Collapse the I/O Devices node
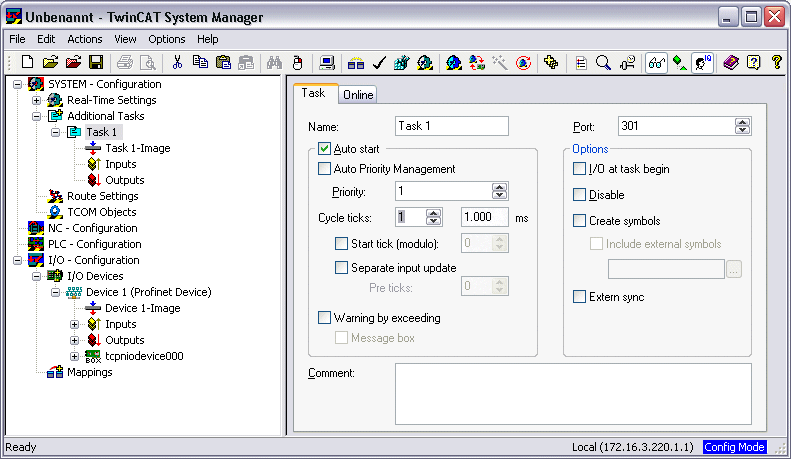Screen dimensions: 791x459 tap(36, 276)
